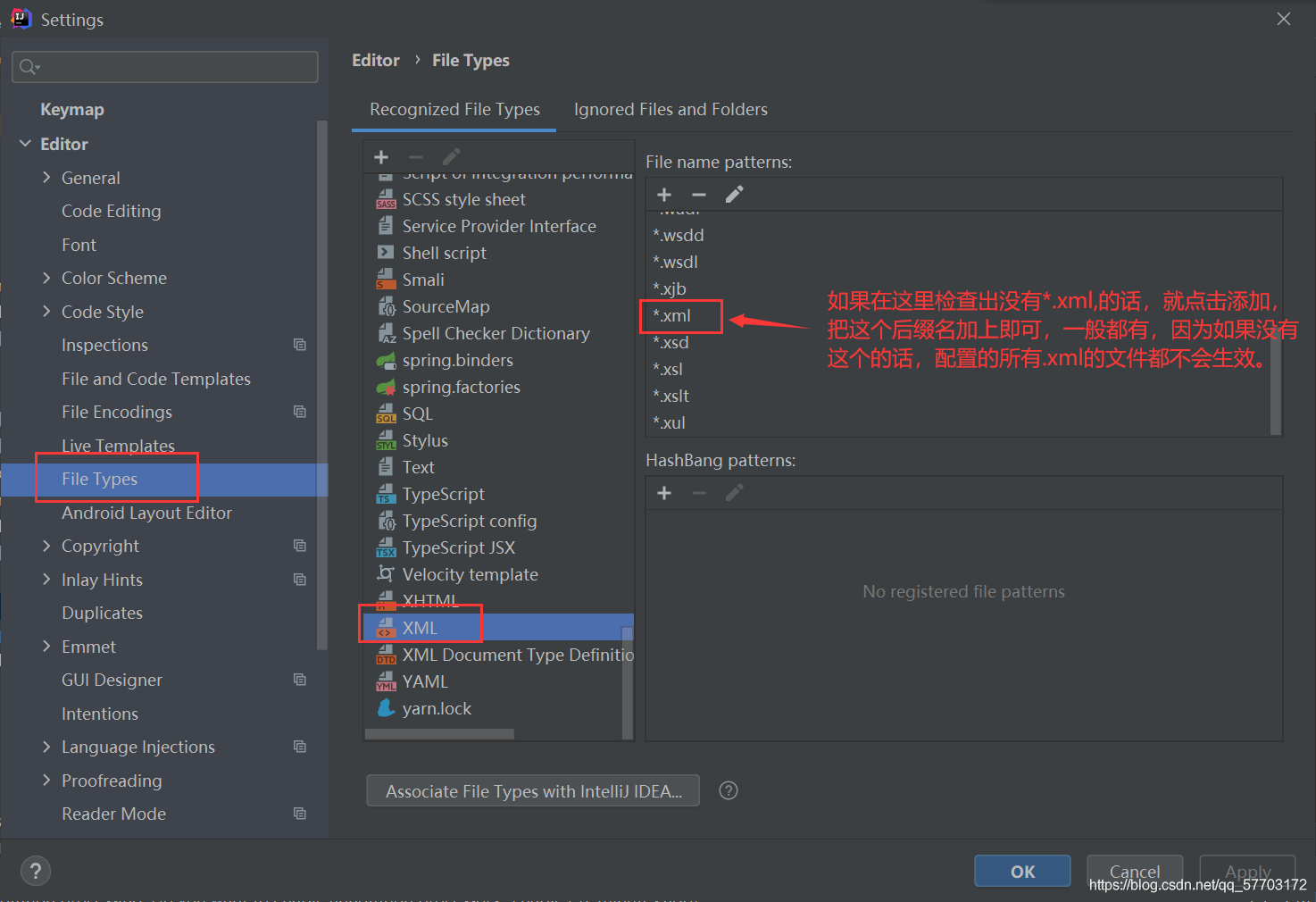1316x902 pixels.
Task: Click Editor breadcrumb link
Action: point(376,60)
